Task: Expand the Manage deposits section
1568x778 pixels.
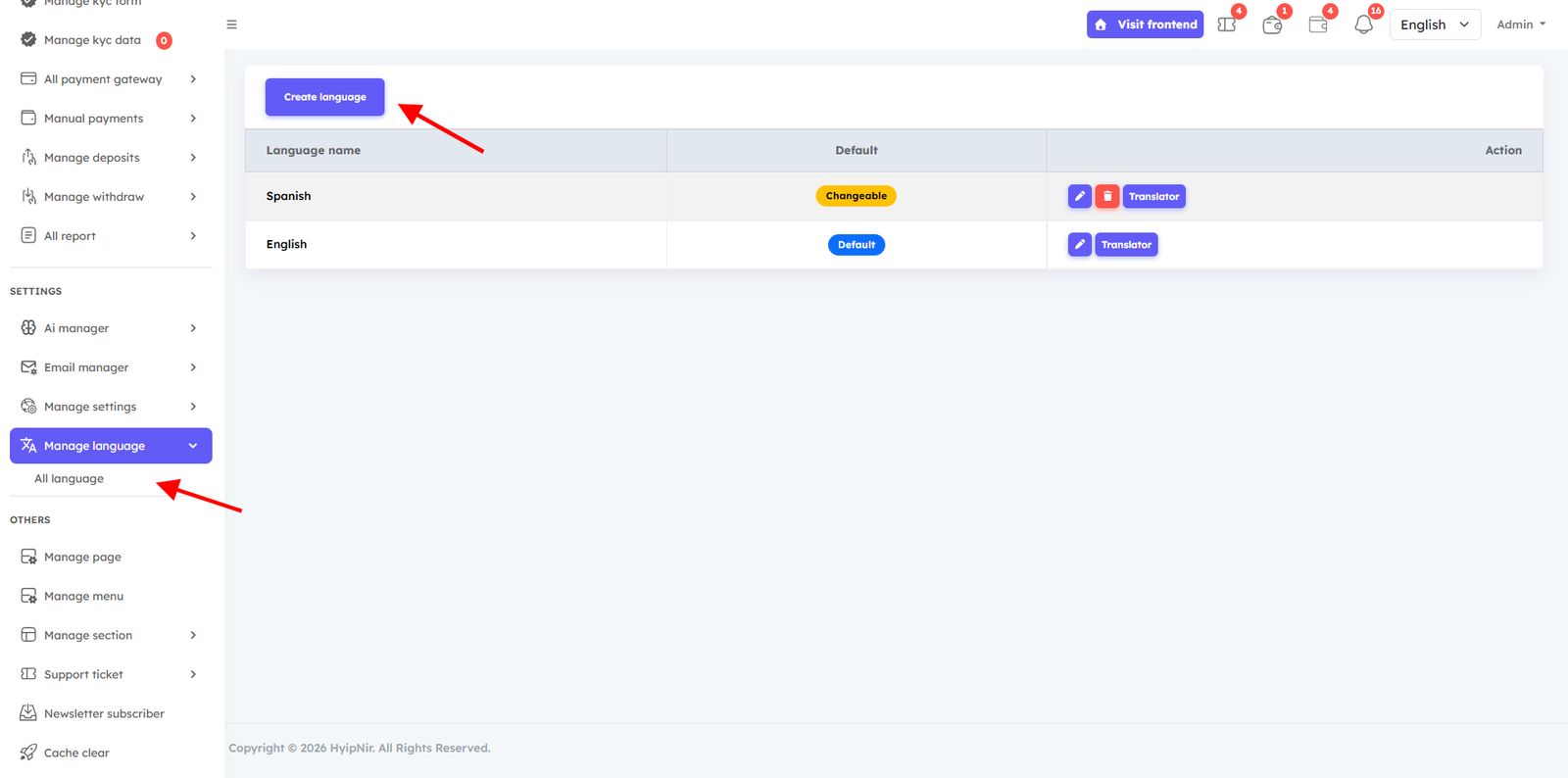Action: pyautogui.click(x=92, y=157)
